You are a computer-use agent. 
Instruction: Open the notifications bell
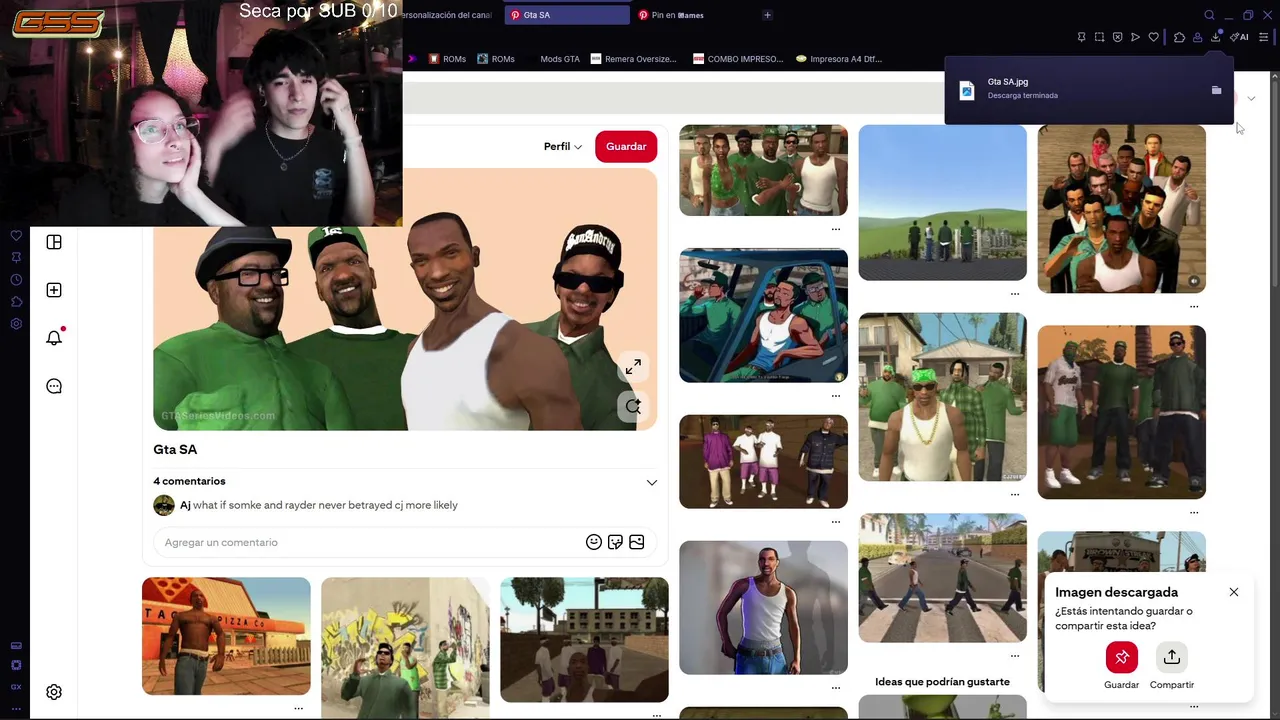tap(54, 338)
